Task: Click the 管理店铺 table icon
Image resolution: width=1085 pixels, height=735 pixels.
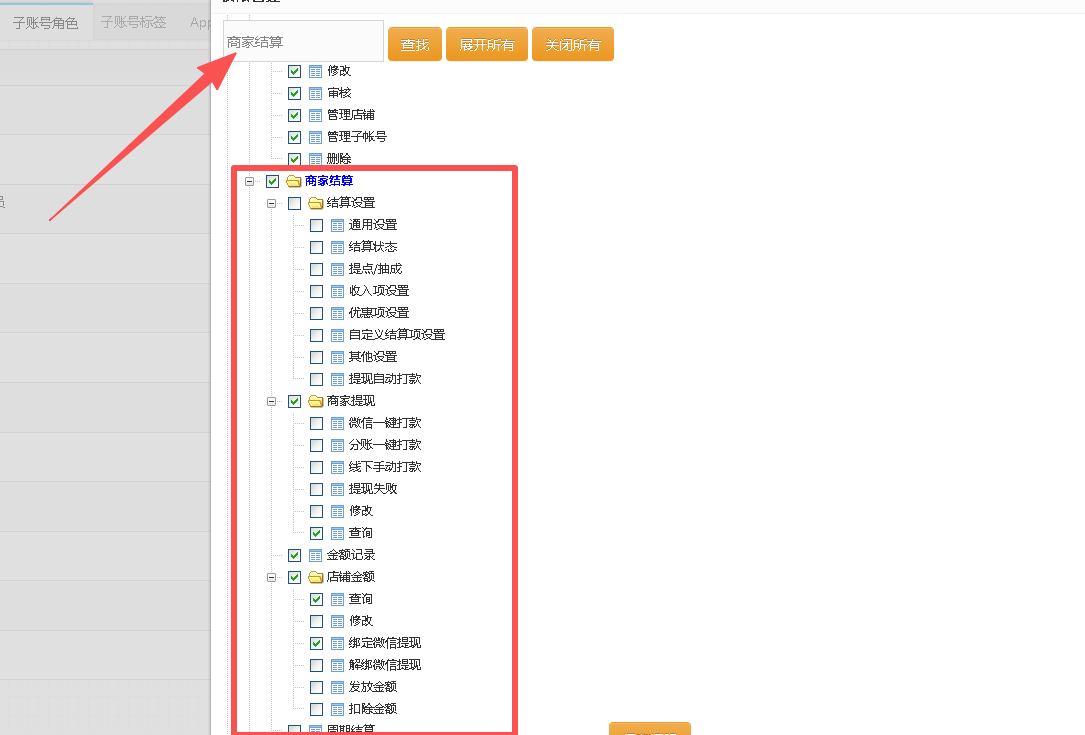Action: click(315, 115)
